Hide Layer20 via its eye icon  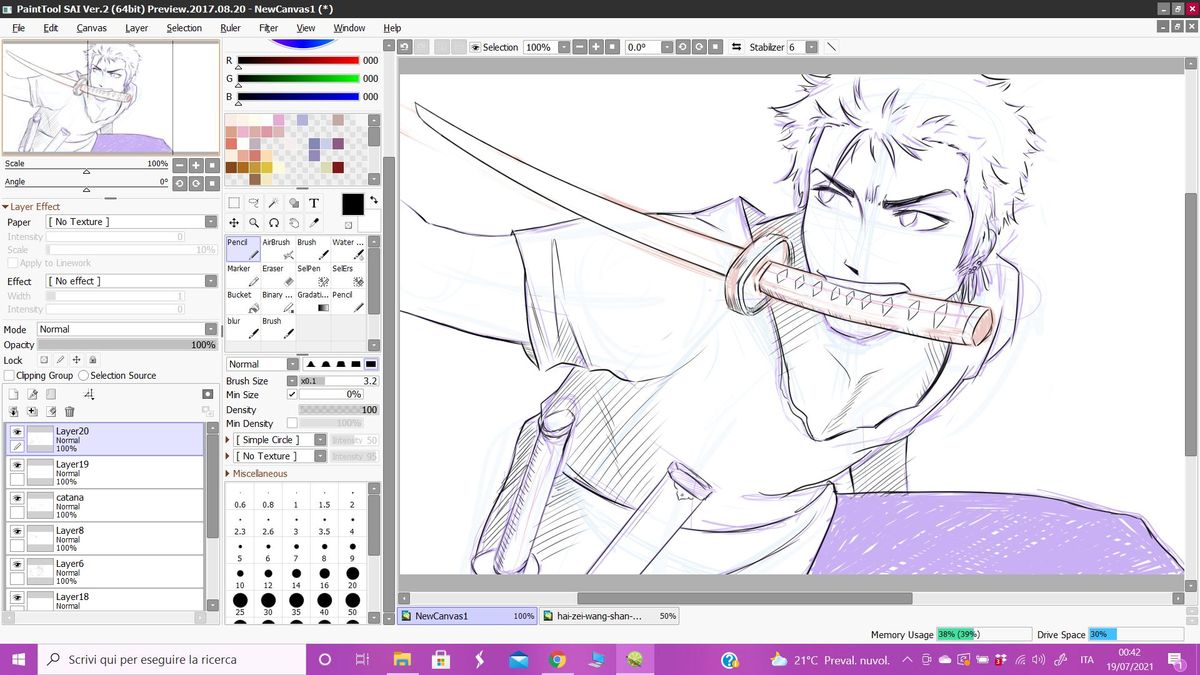(x=17, y=432)
